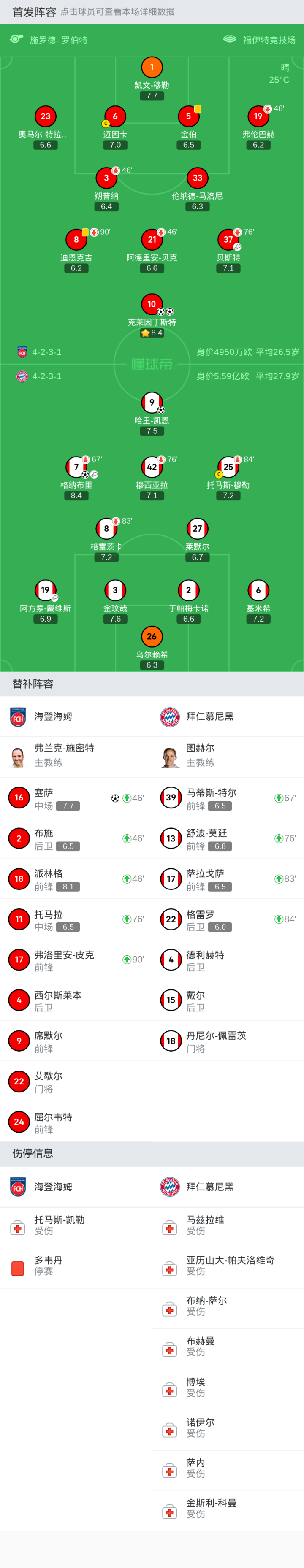
Task: Click referee Schröder-Robert name
Action: [59, 40]
